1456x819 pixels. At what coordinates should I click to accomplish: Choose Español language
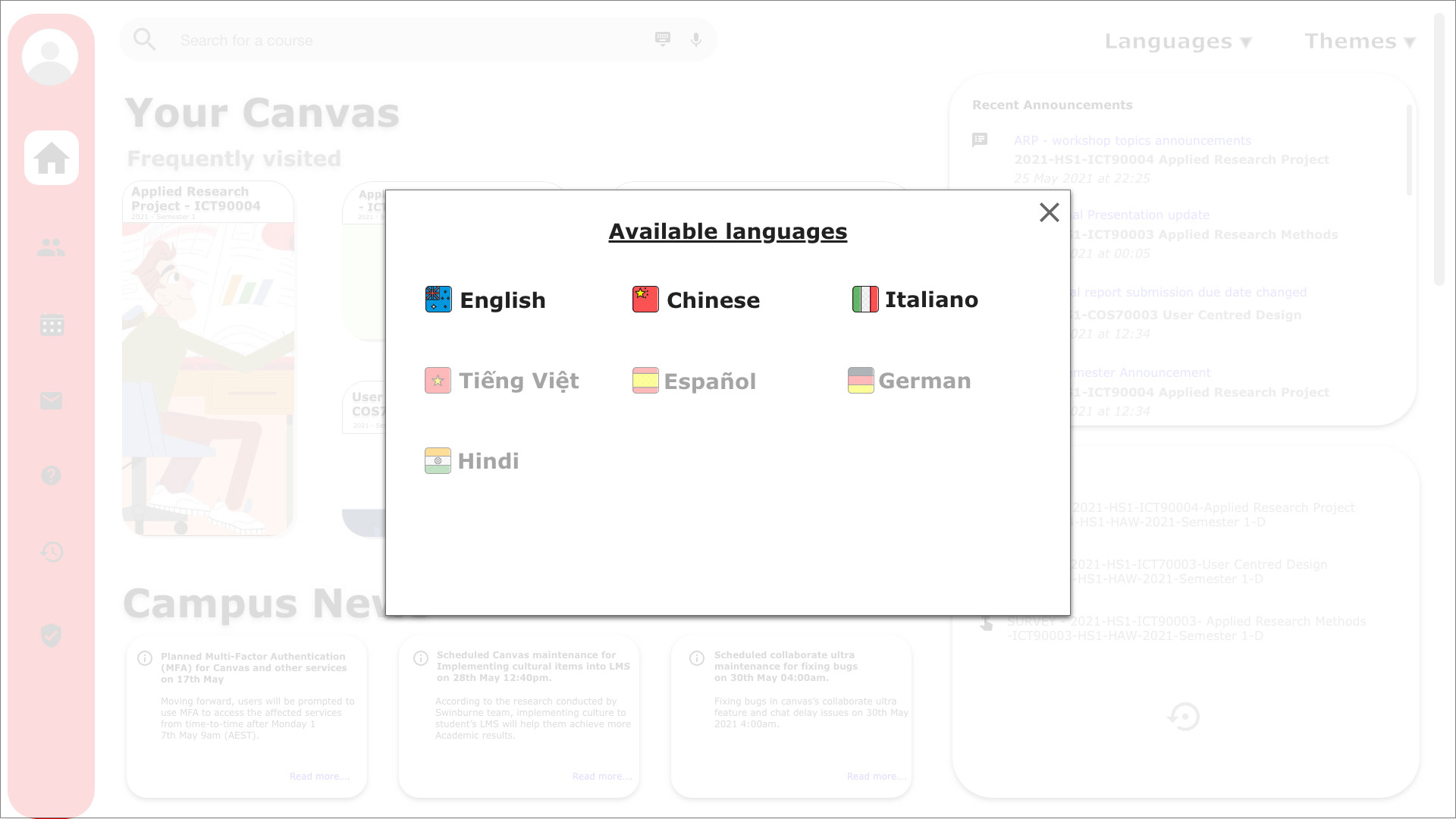(695, 381)
